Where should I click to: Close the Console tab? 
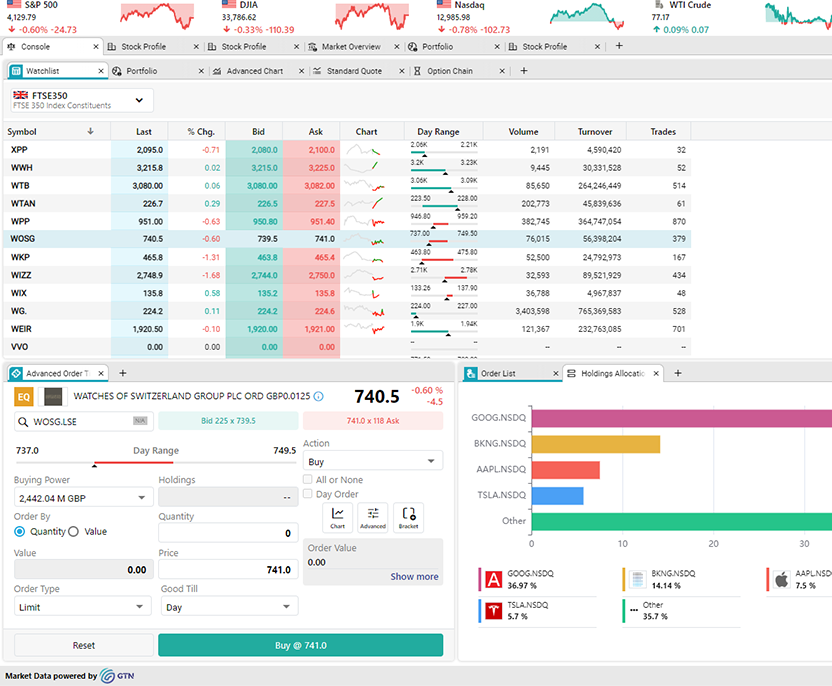(x=96, y=47)
